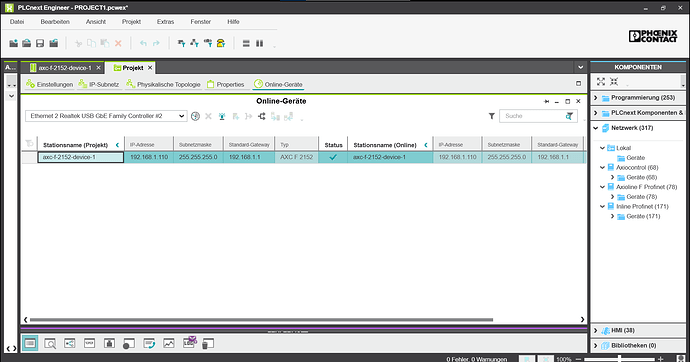The height and width of the screenshot is (362, 690).
Task: Open the Bearbeiten menu
Action: 55,22
